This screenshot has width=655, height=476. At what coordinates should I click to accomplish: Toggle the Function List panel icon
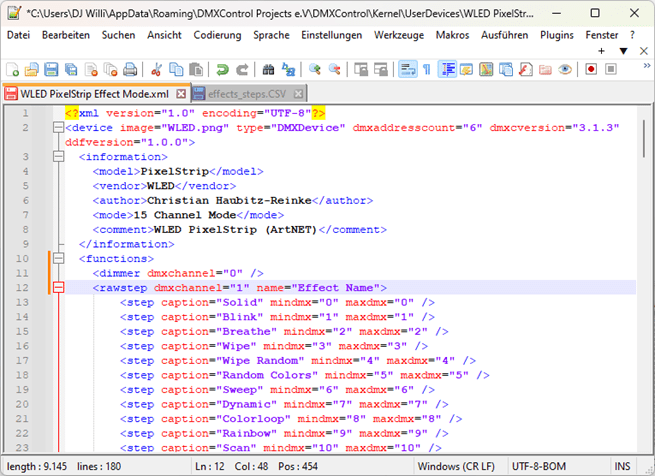point(525,69)
